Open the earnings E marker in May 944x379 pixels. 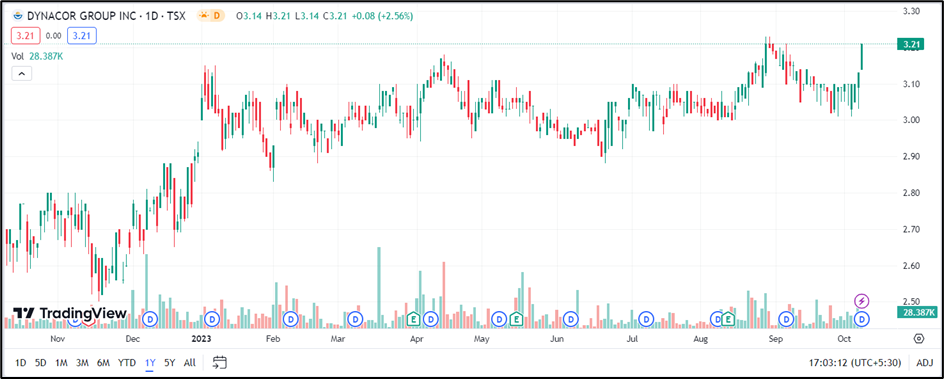pyautogui.click(x=516, y=318)
